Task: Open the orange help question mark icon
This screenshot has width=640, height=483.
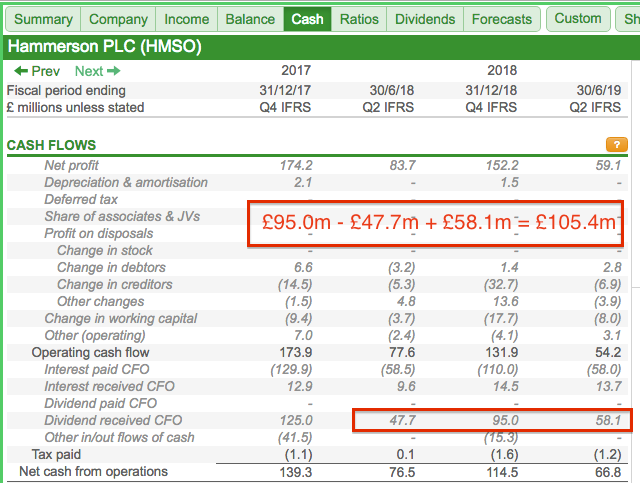Action: (x=616, y=145)
